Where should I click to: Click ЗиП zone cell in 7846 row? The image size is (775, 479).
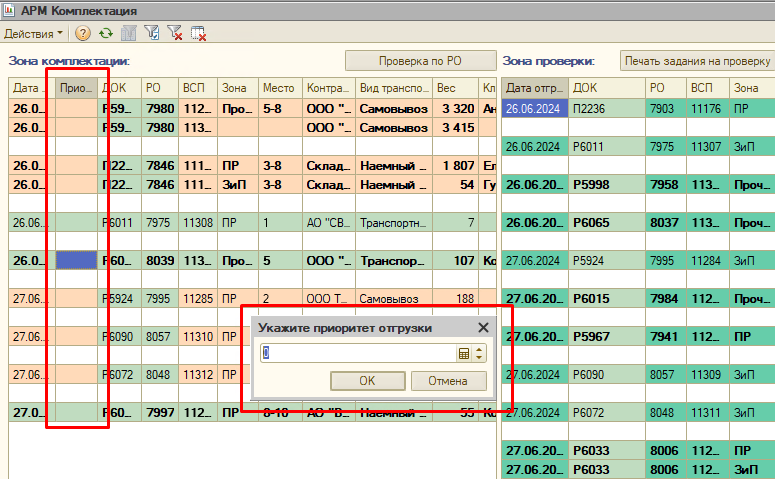pyautogui.click(x=237, y=184)
